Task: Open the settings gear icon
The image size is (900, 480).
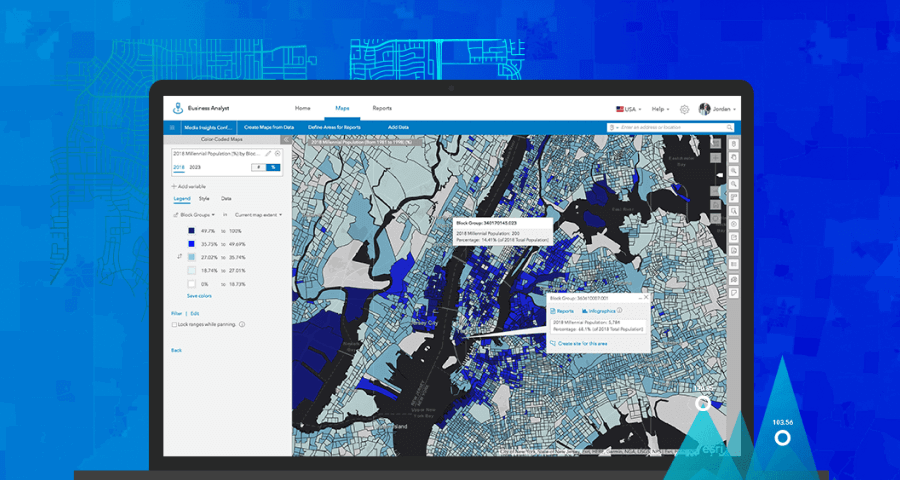Action: click(x=684, y=109)
